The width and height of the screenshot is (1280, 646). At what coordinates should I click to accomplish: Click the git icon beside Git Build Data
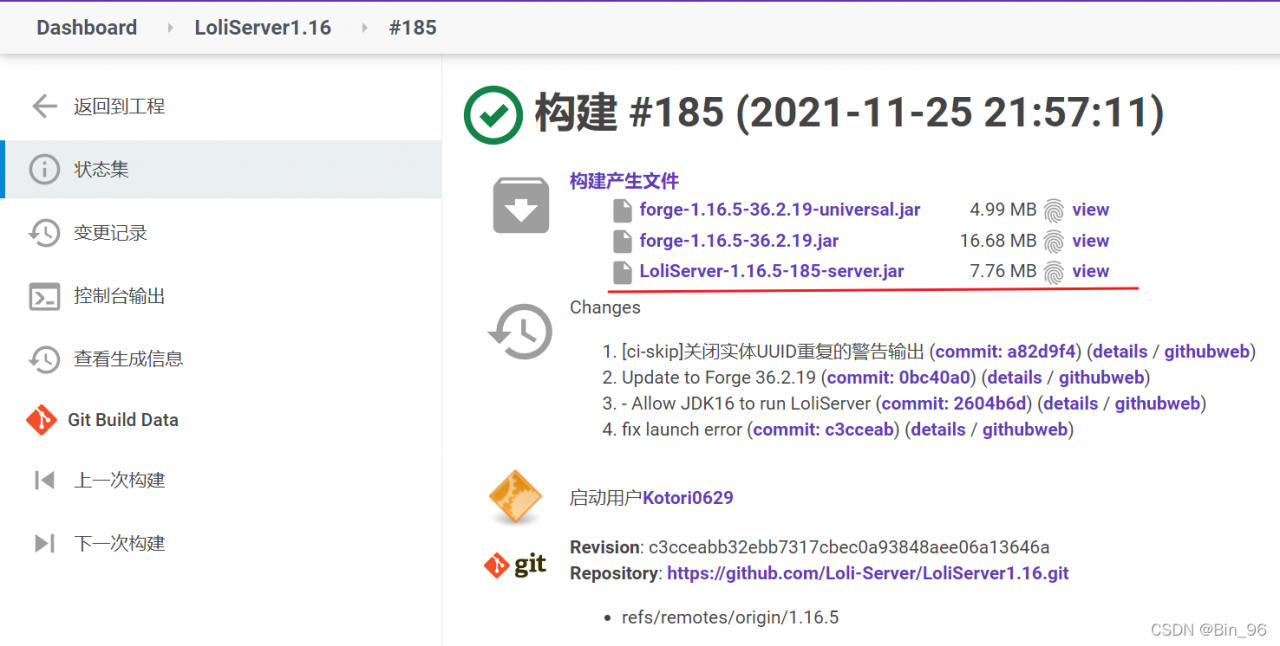(x=42, y=420)
